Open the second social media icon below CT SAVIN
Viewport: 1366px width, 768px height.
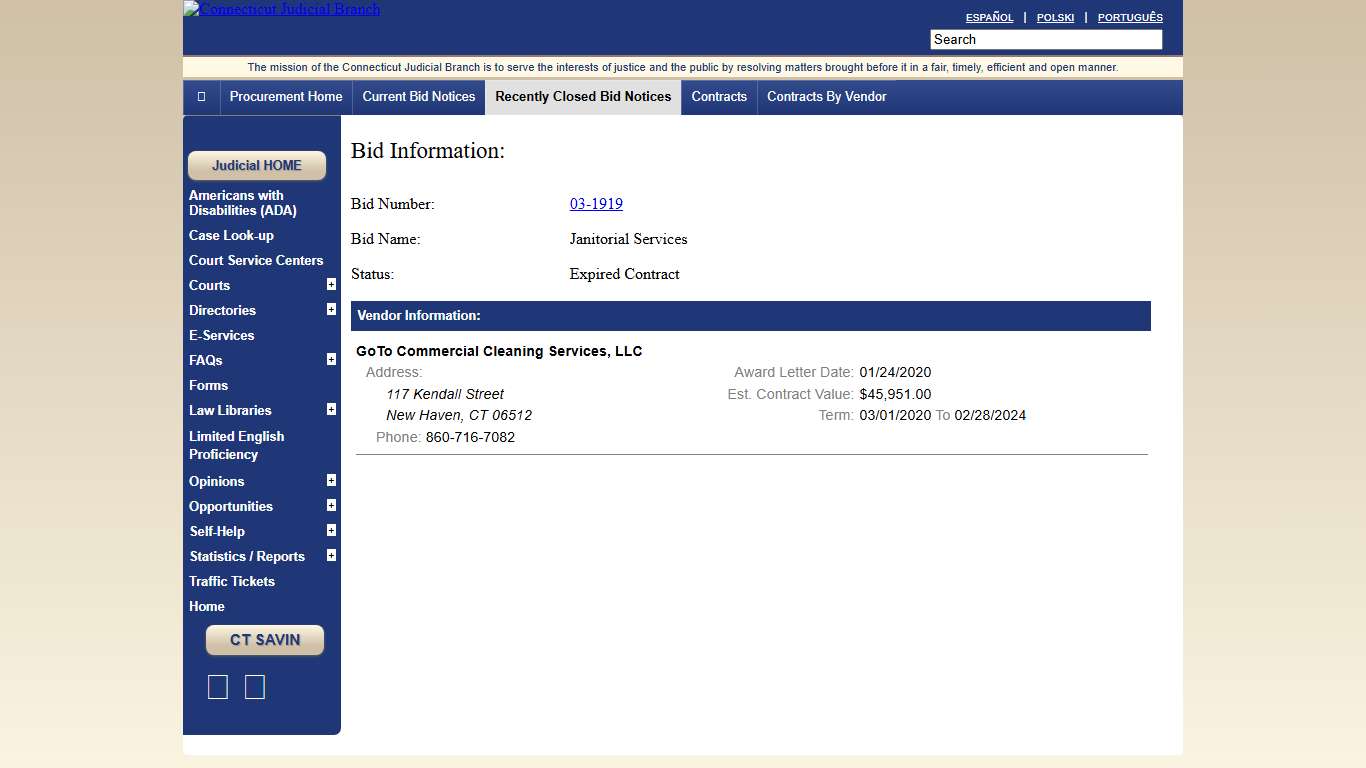tap(254, 687)
